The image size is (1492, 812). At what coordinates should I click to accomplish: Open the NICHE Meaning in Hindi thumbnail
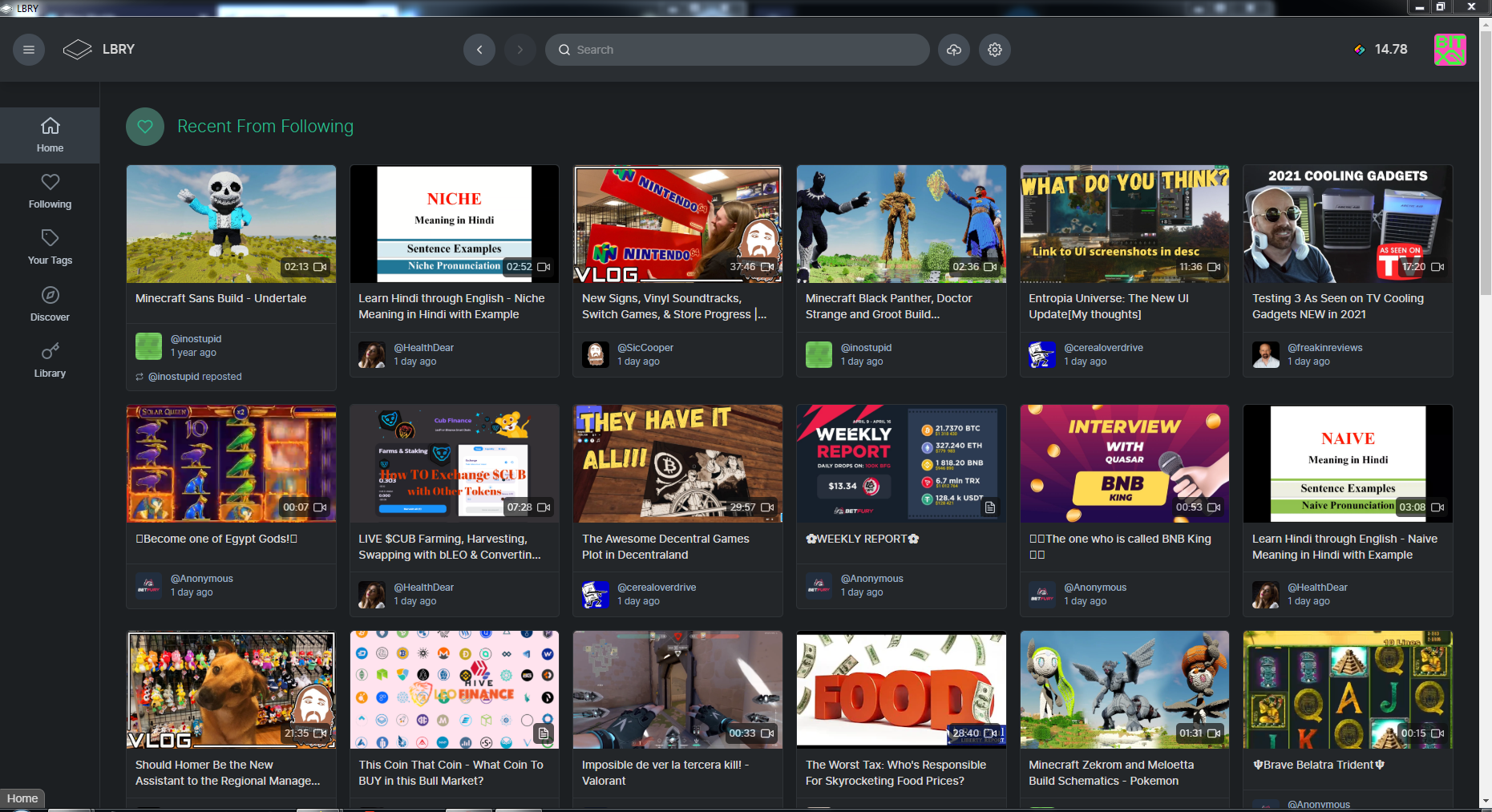click(455, 224)
